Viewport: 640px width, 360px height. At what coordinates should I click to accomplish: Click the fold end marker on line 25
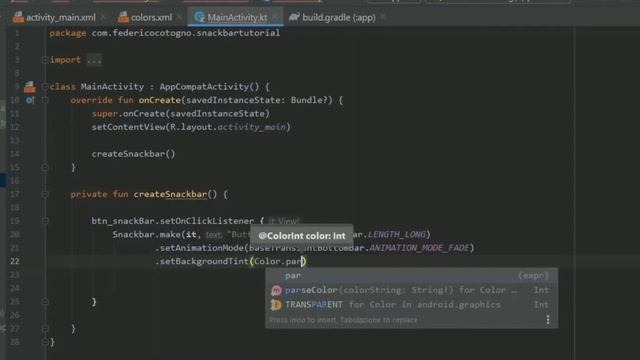click(45, 302)
